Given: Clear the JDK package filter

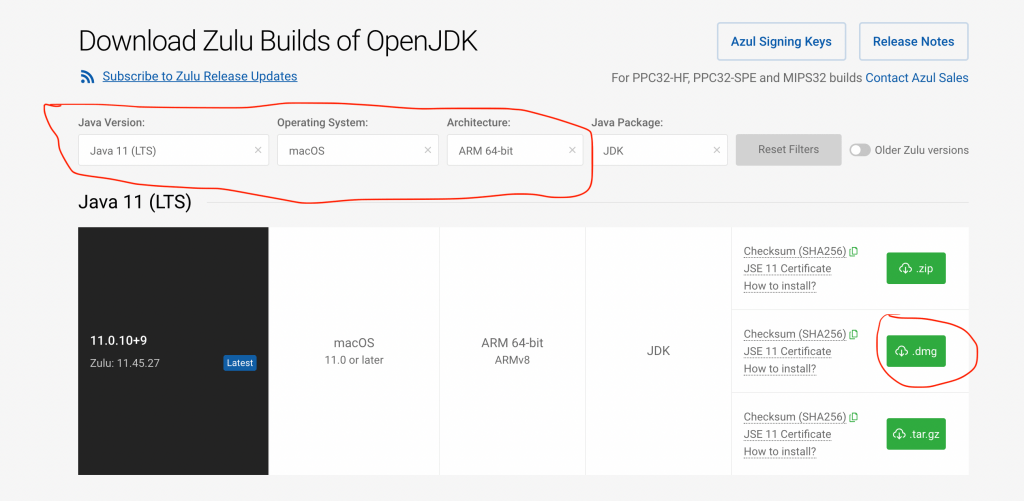Looking at the screenshot, I should pos(716,150).
